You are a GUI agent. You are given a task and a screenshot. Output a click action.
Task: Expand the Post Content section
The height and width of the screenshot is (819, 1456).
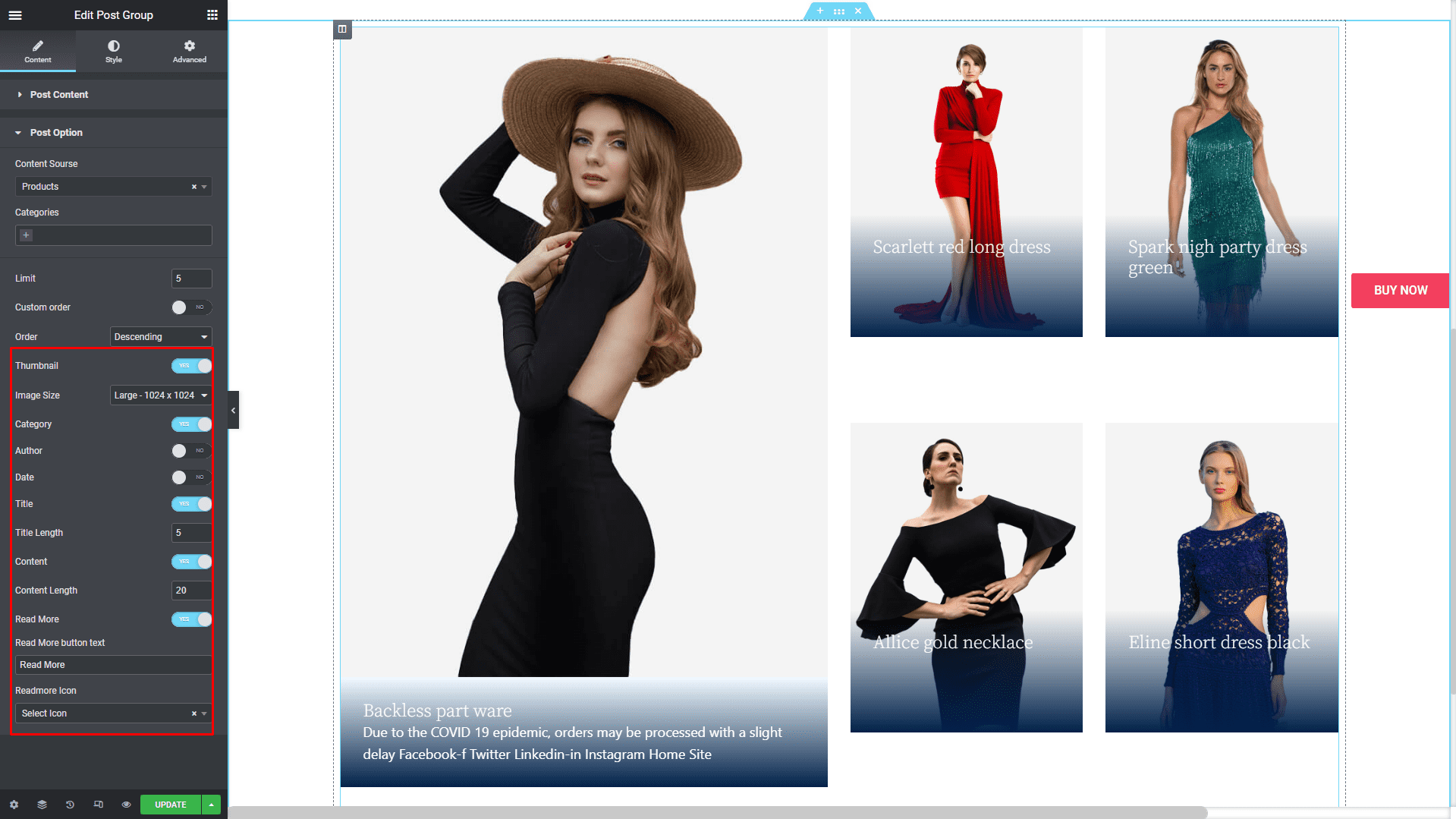[59, 95]
